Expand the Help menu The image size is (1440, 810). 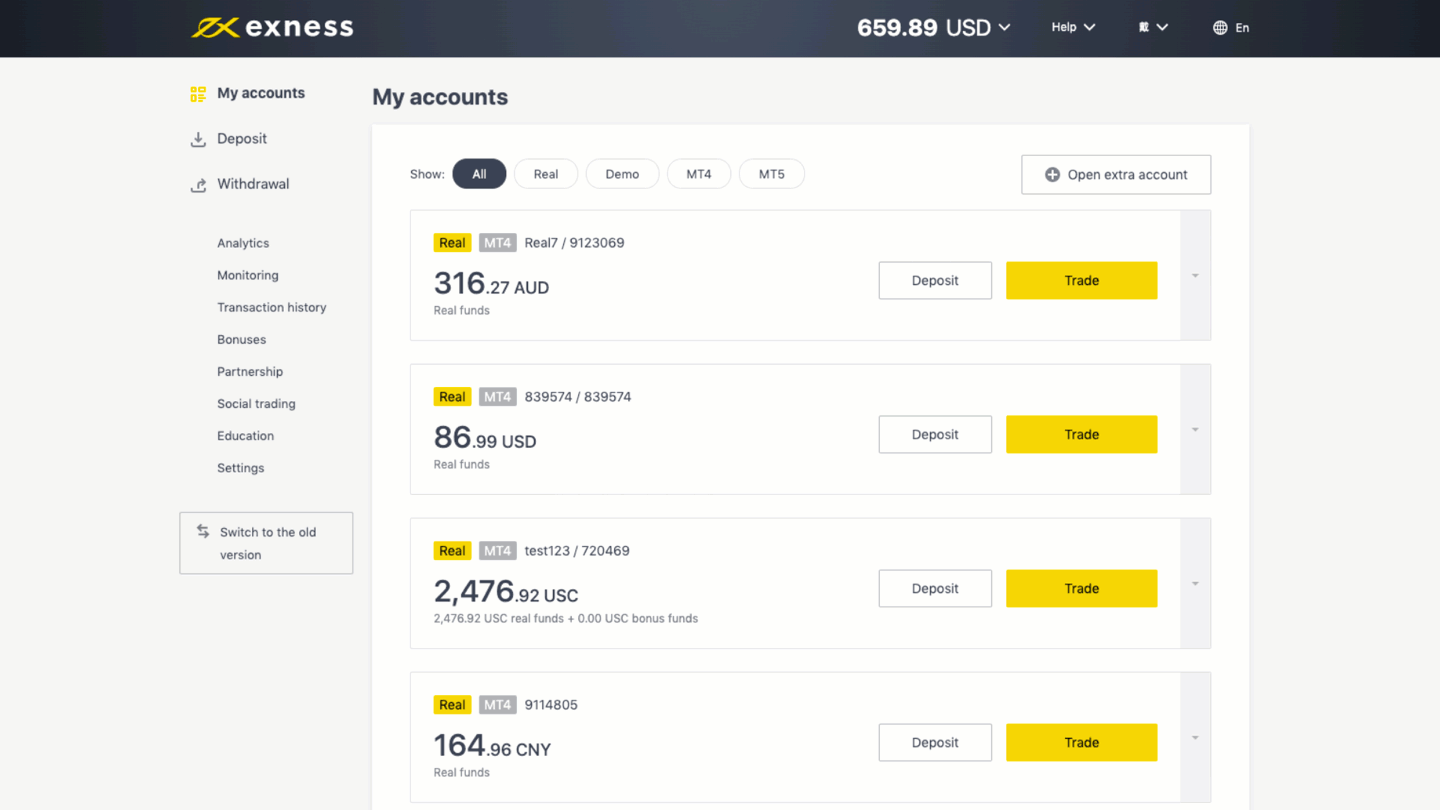(x=1073, y=27)
